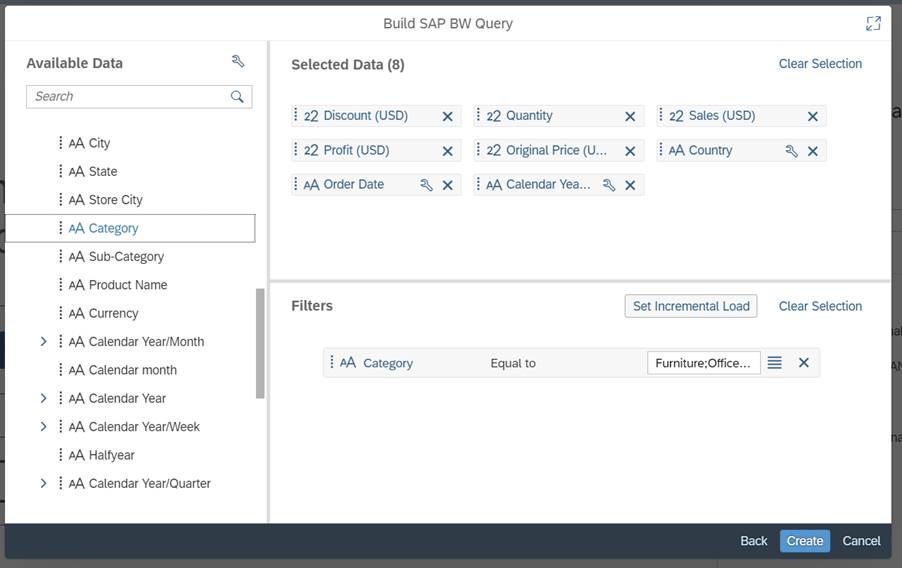Image resolution: width=902 pixels, height=568 pixels.
Task: Remove Discount (USD) from selected data
Action: click(447, 116)
